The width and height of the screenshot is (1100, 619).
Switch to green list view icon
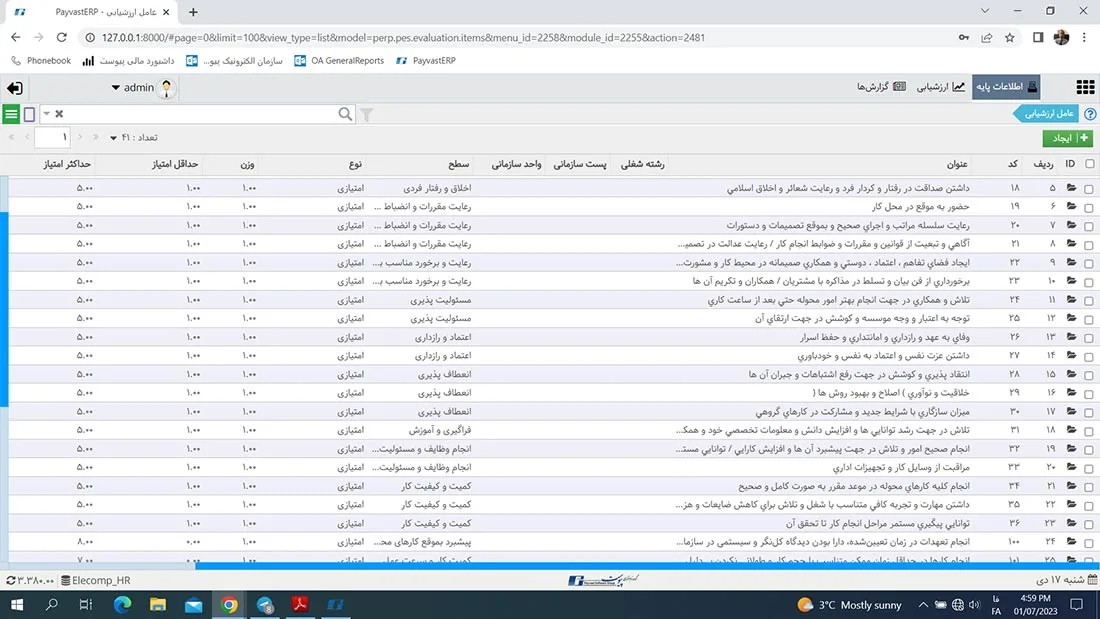11,114
